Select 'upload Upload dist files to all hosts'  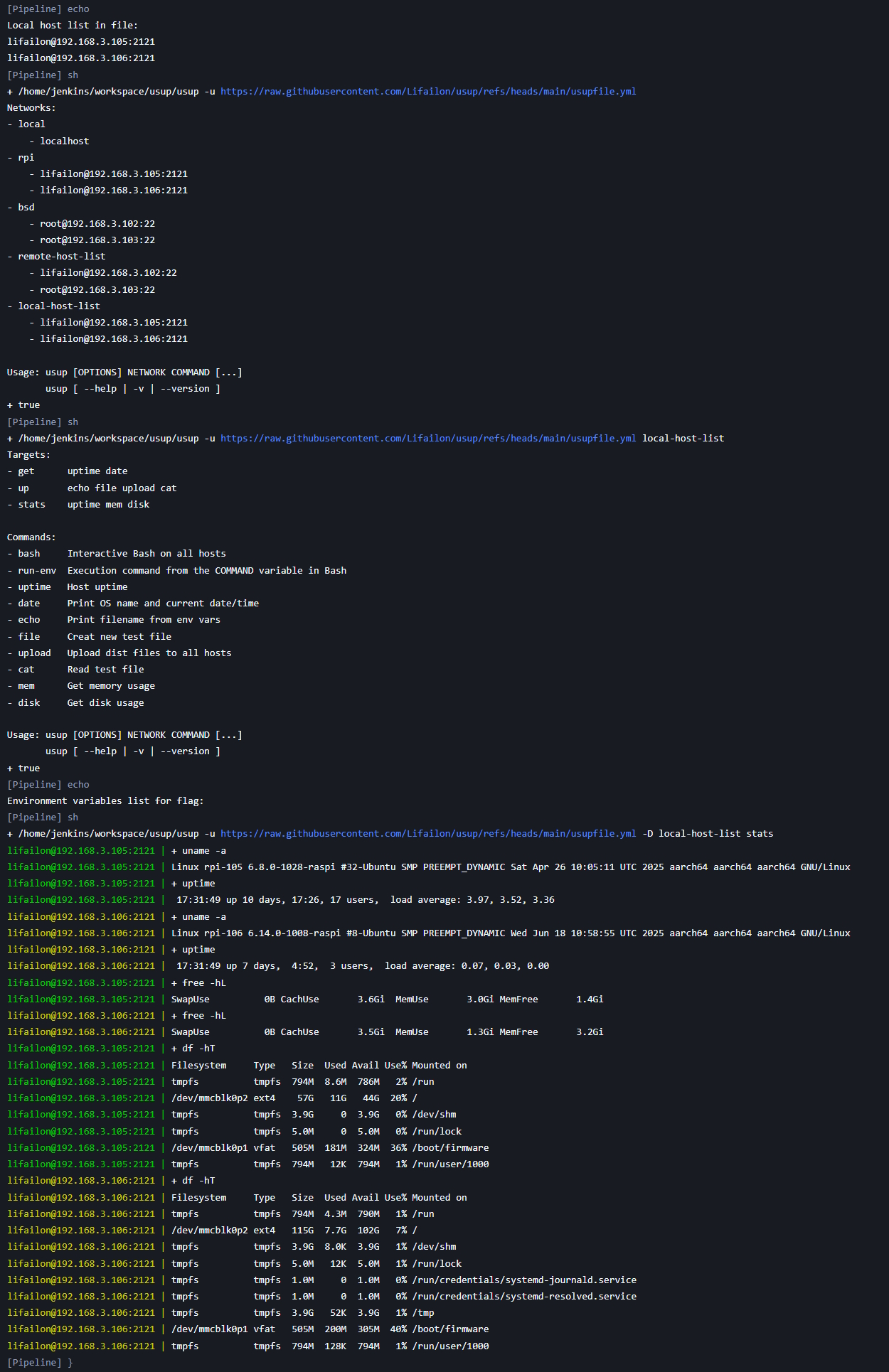pos(119,653)
